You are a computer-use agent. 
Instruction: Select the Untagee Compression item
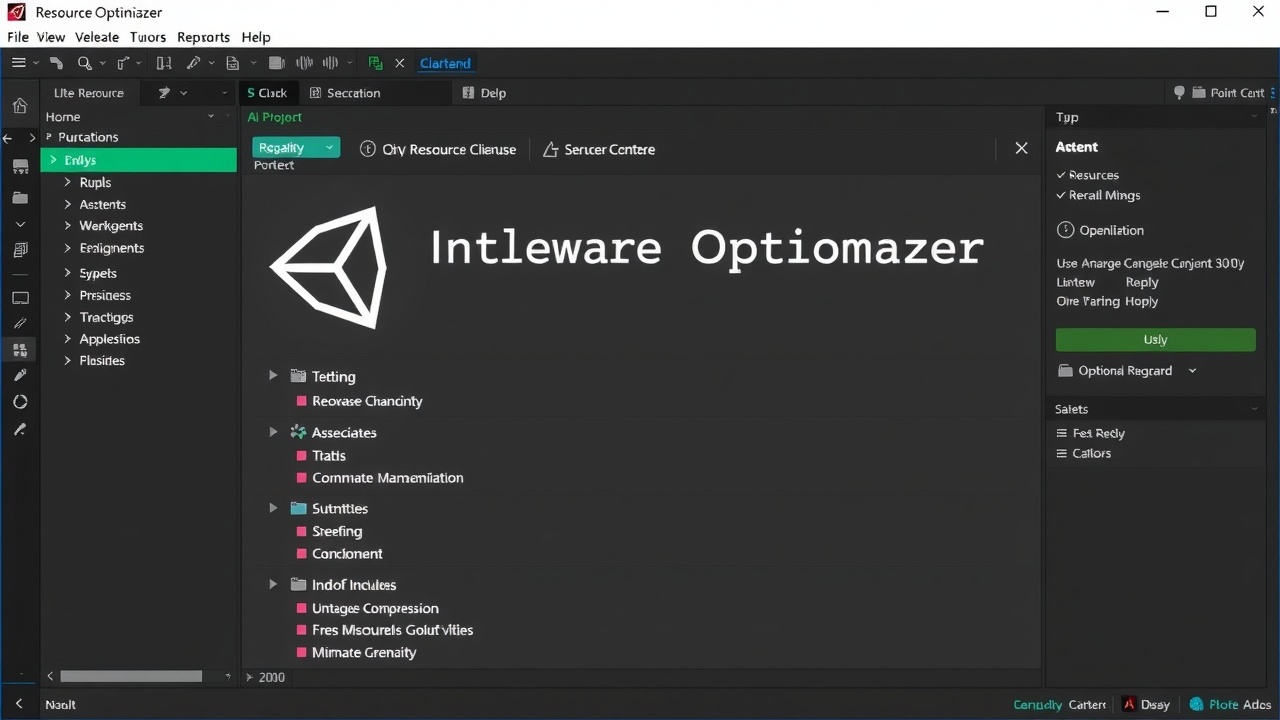coord(375,608)
